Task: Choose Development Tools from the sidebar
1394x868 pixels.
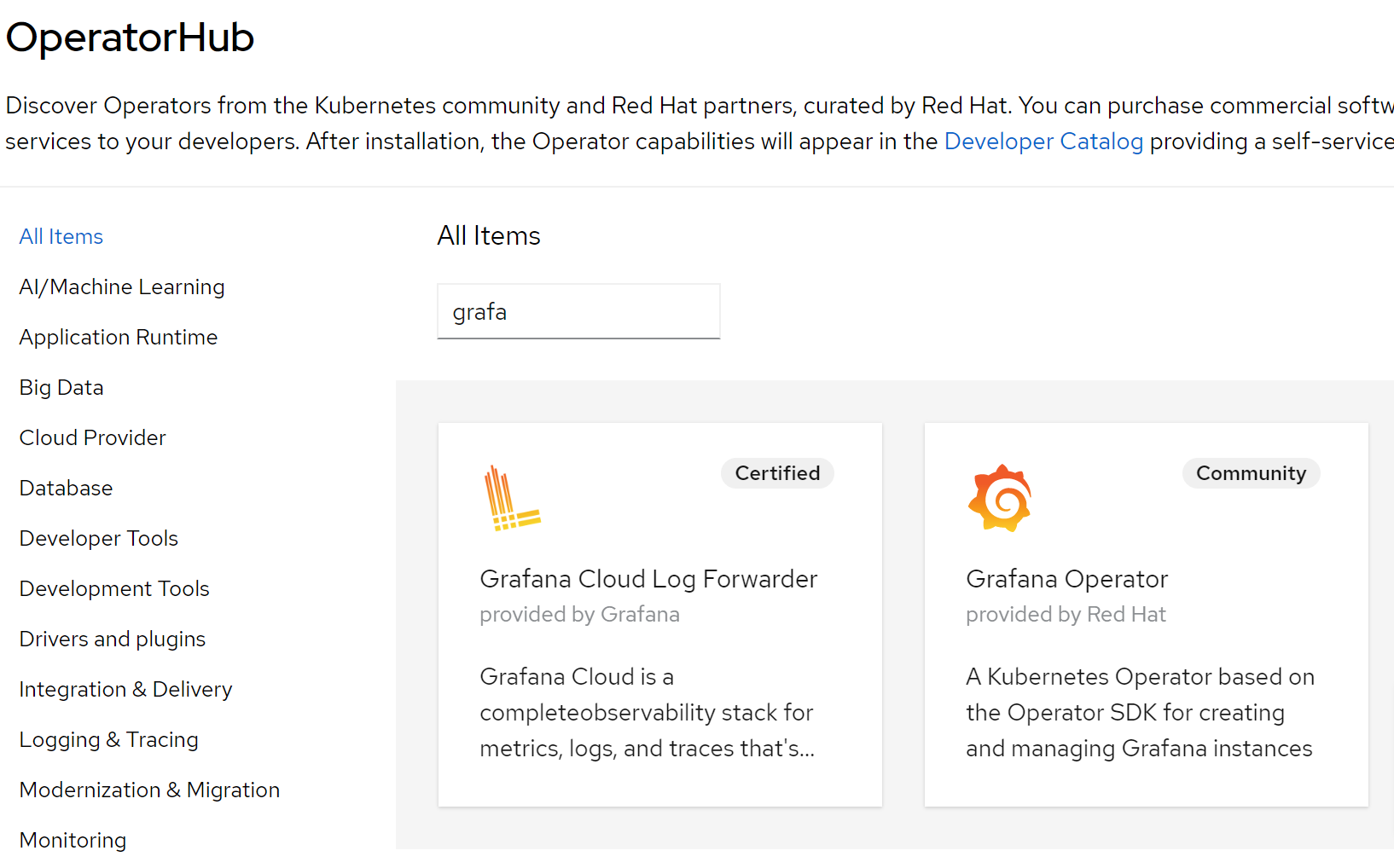Action: [114, 589]
